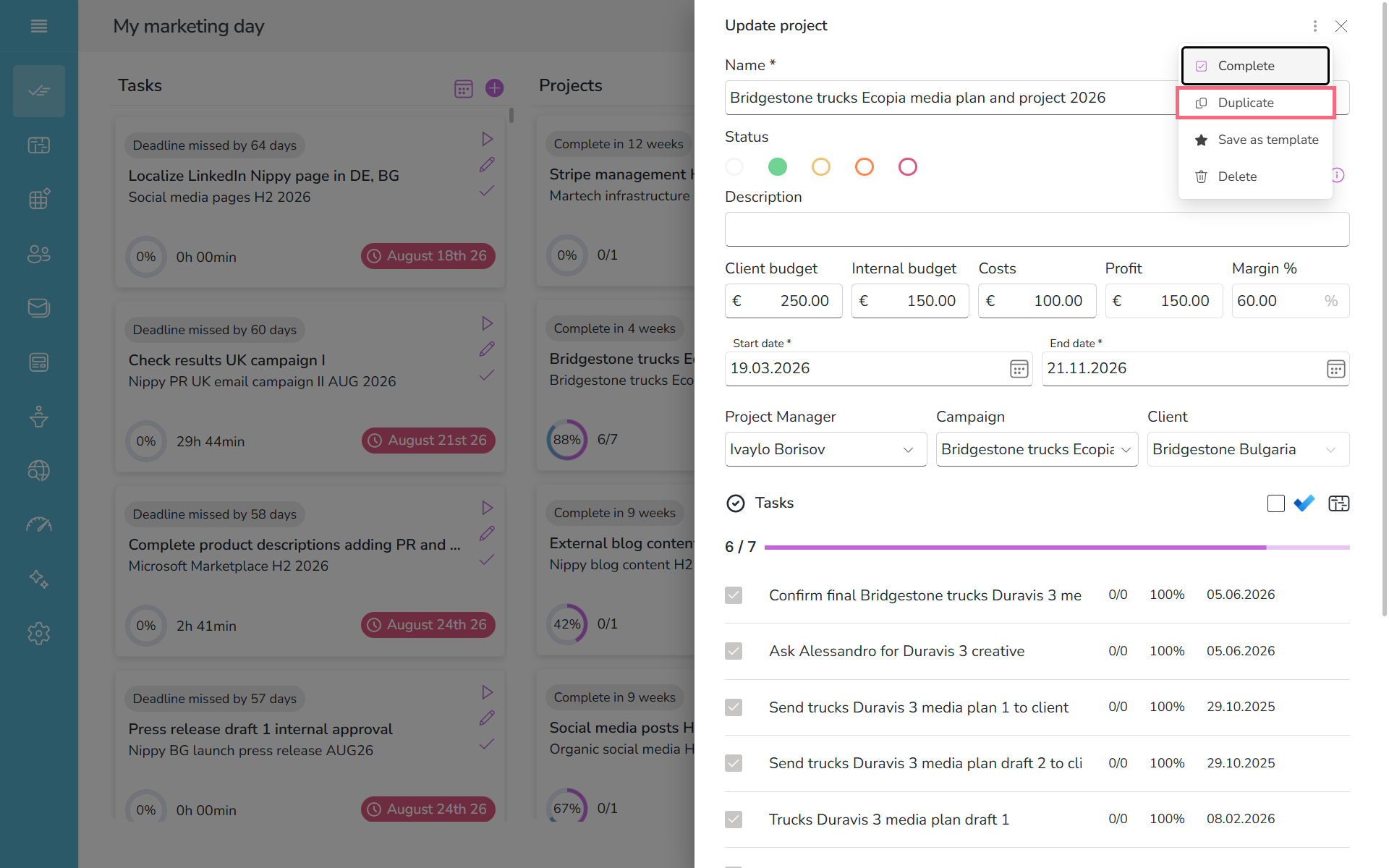The image size is (1389, 868).
Task: Open the mail envelope sidebar icon
Action: pyautogui.click(x=39, y=308)
